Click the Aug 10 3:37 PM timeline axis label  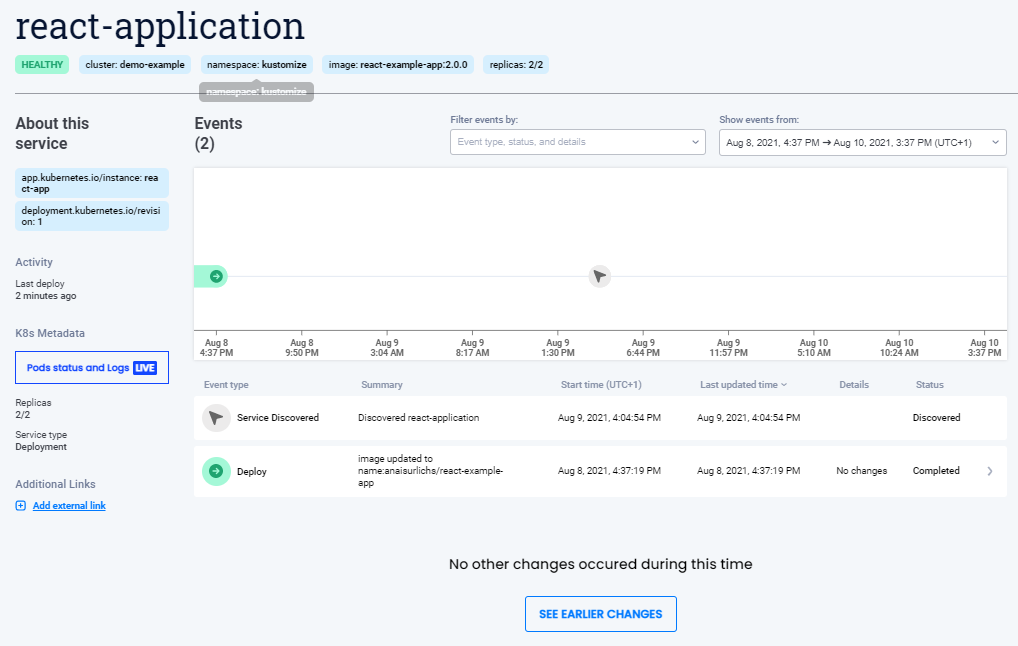pyautogui.click(x=984, y=347)
